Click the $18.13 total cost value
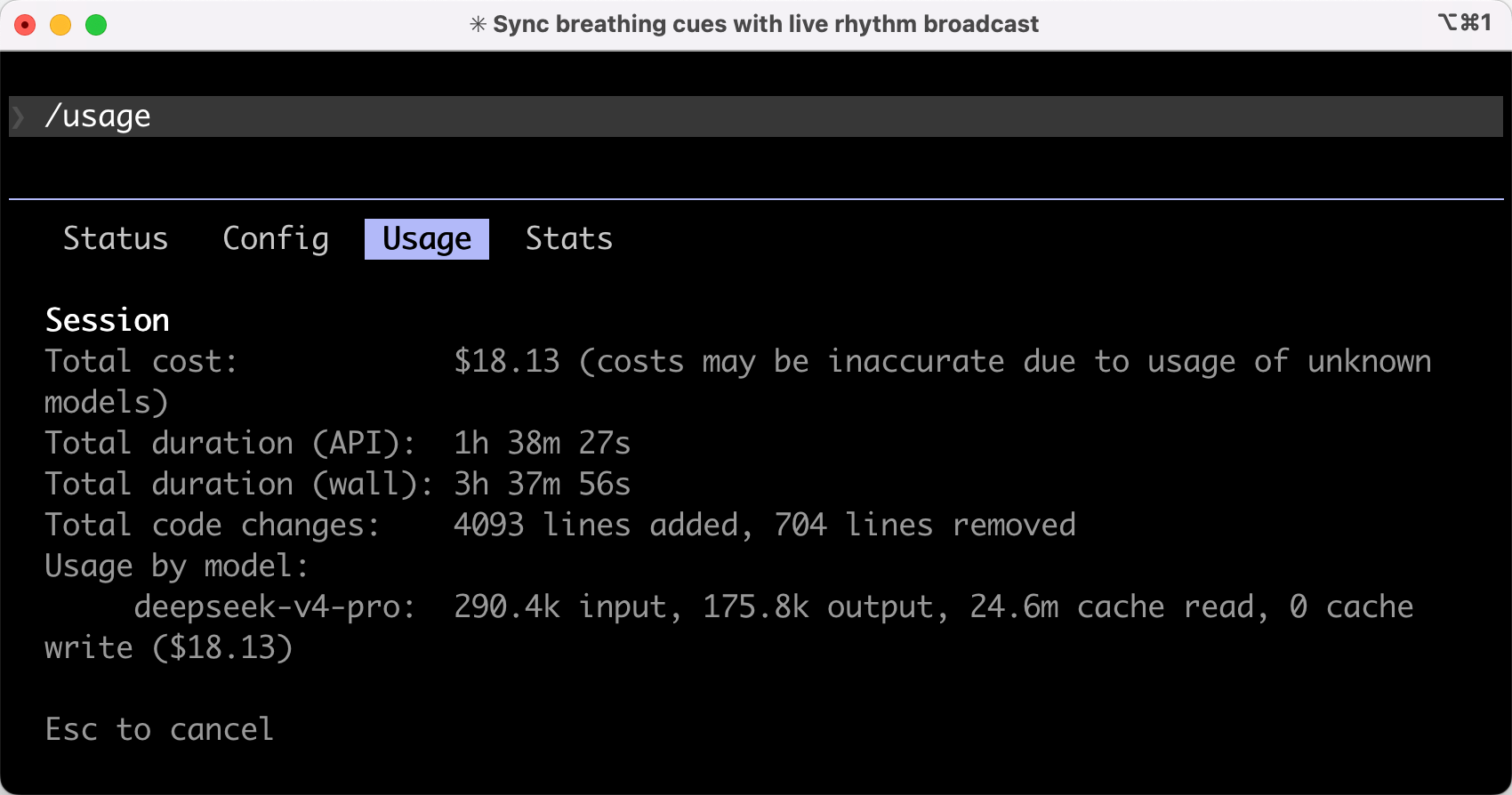Screen dimensions: 1512x795 507,362
